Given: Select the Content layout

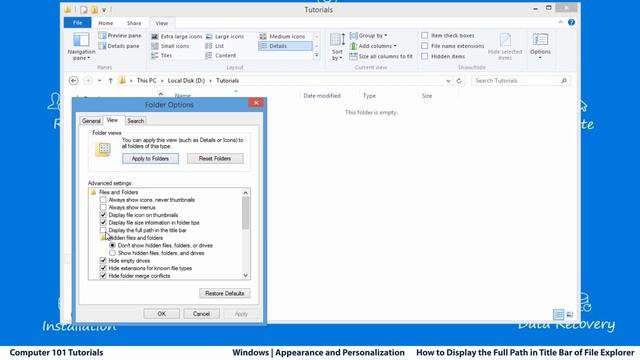Looking at the screenshot, I should pos(221,55).
